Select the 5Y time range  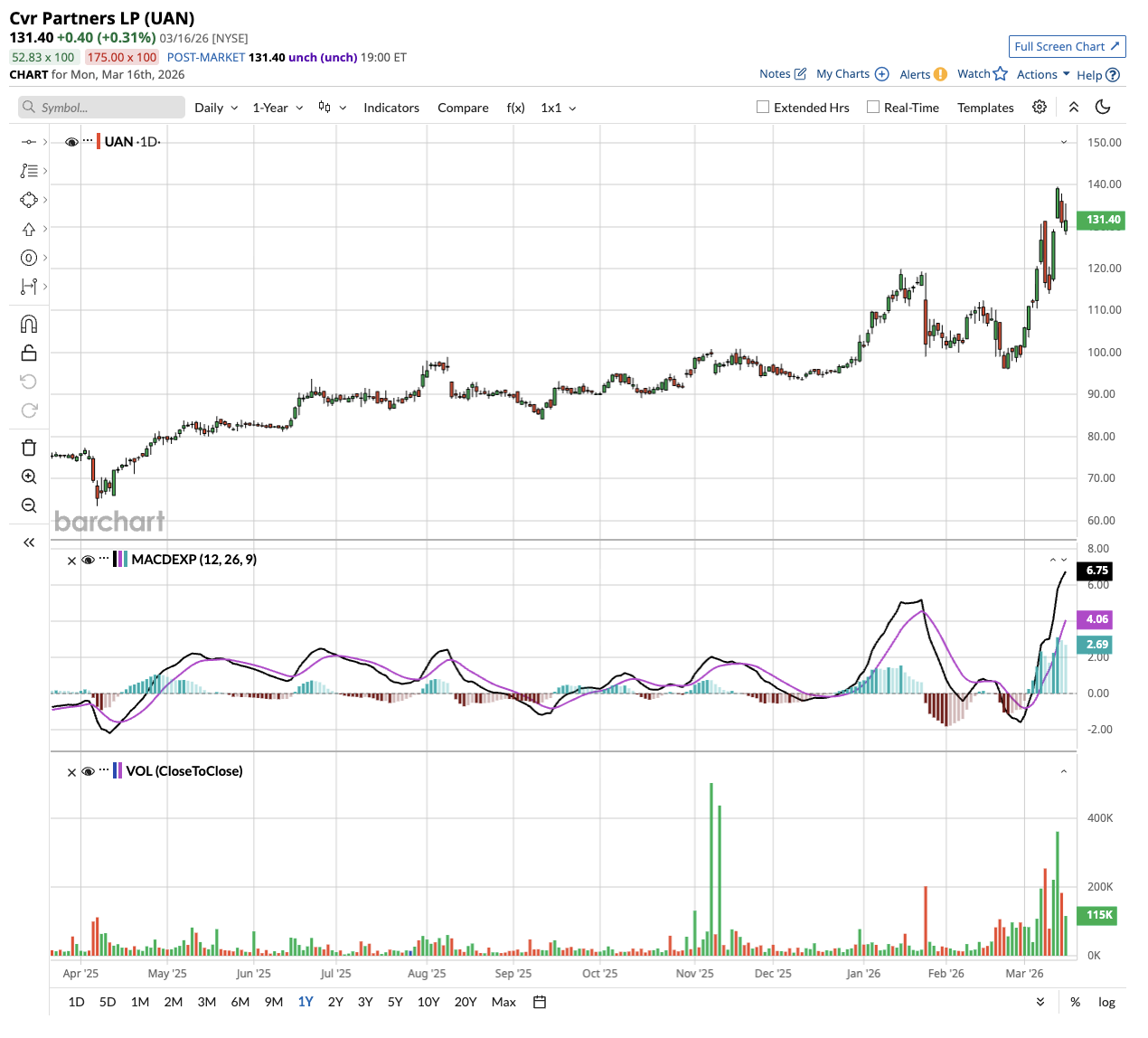click(395, 1002)
